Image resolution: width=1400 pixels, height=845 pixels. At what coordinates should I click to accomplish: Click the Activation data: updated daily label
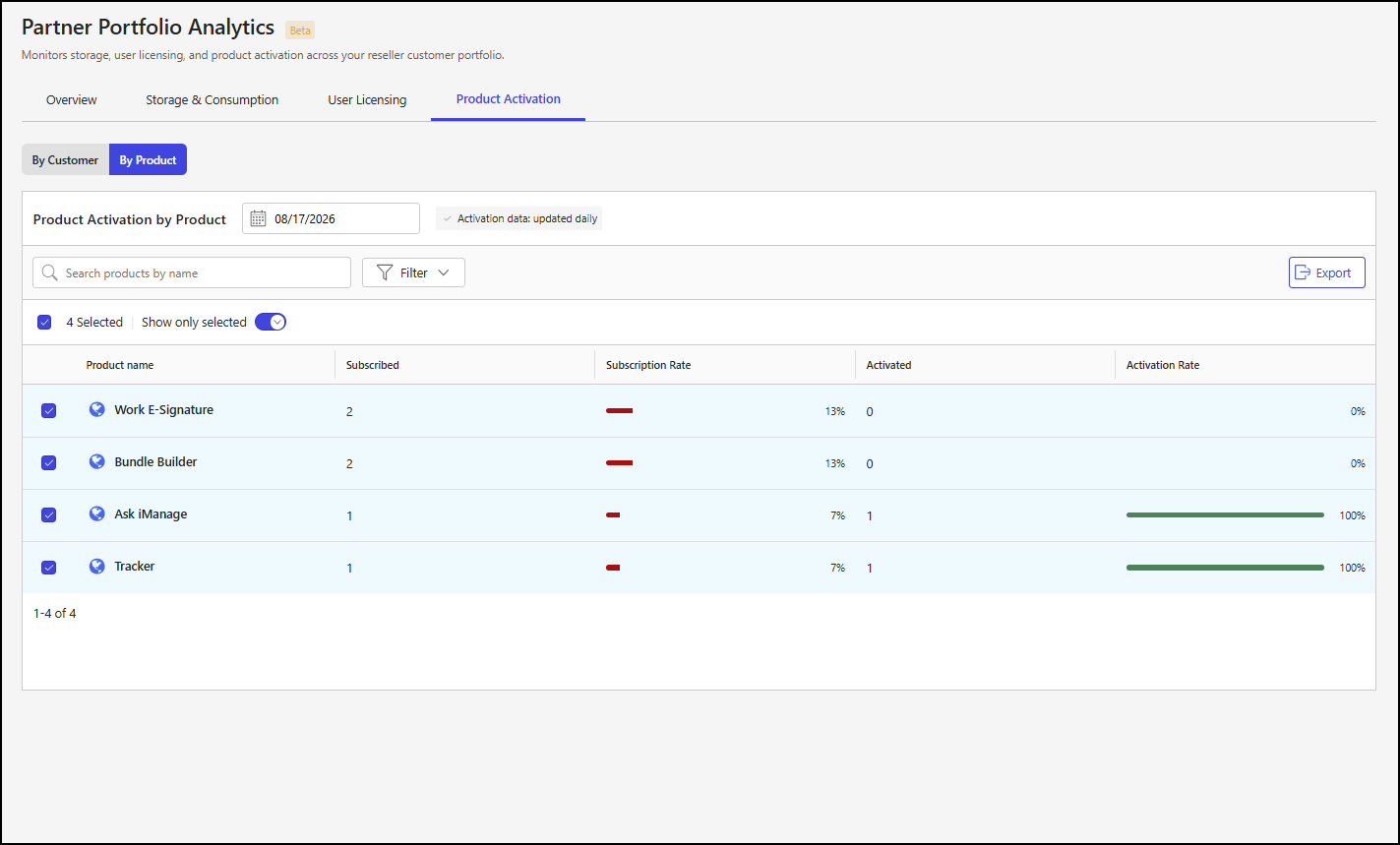(x=527, y=218)
